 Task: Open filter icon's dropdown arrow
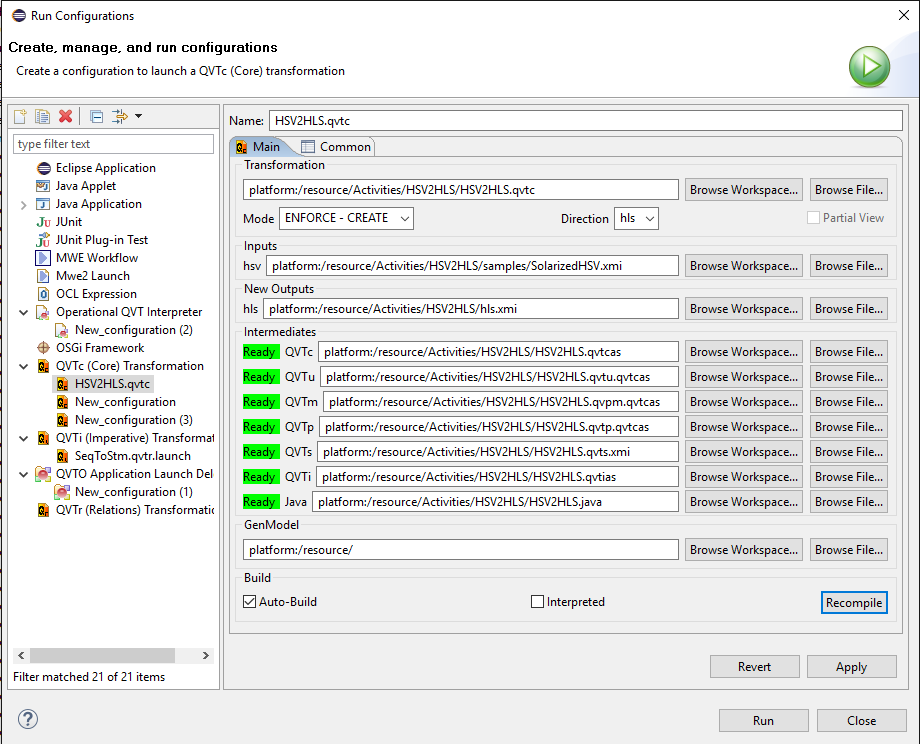point(138,116)
